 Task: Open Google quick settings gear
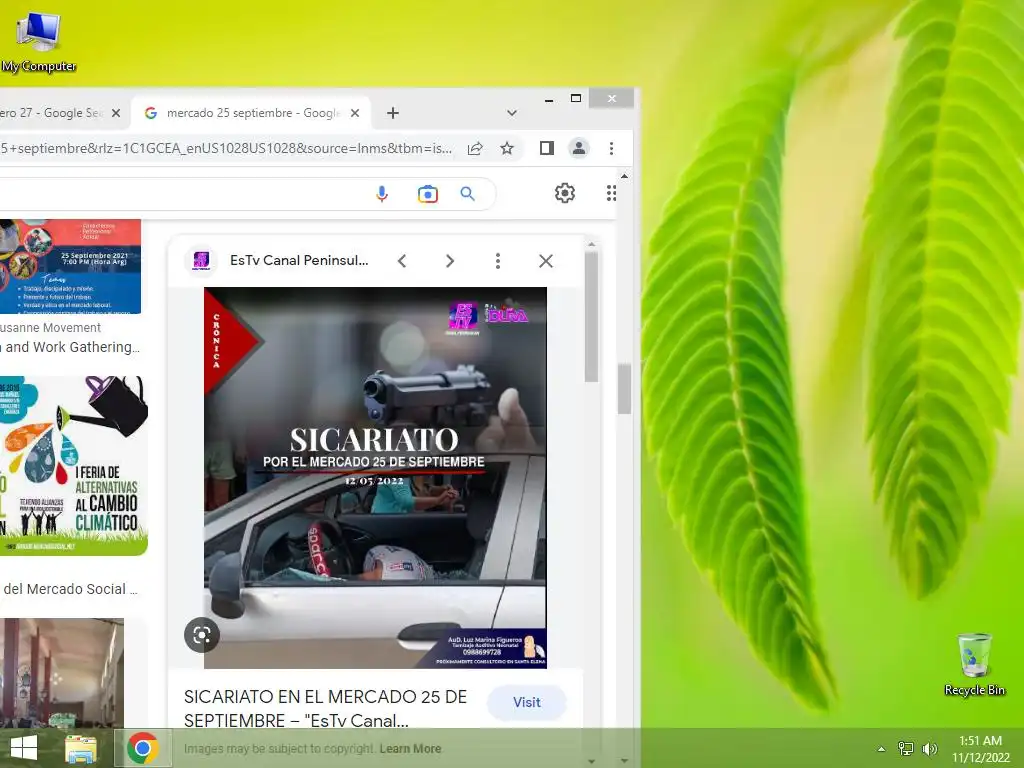(565, 193)
